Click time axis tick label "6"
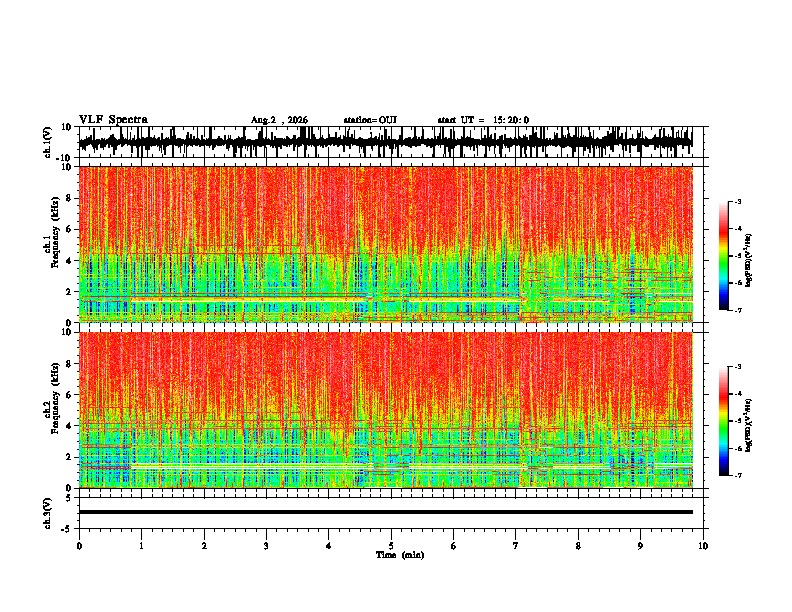Screen dimensions: 792x612 pos(454,546)
